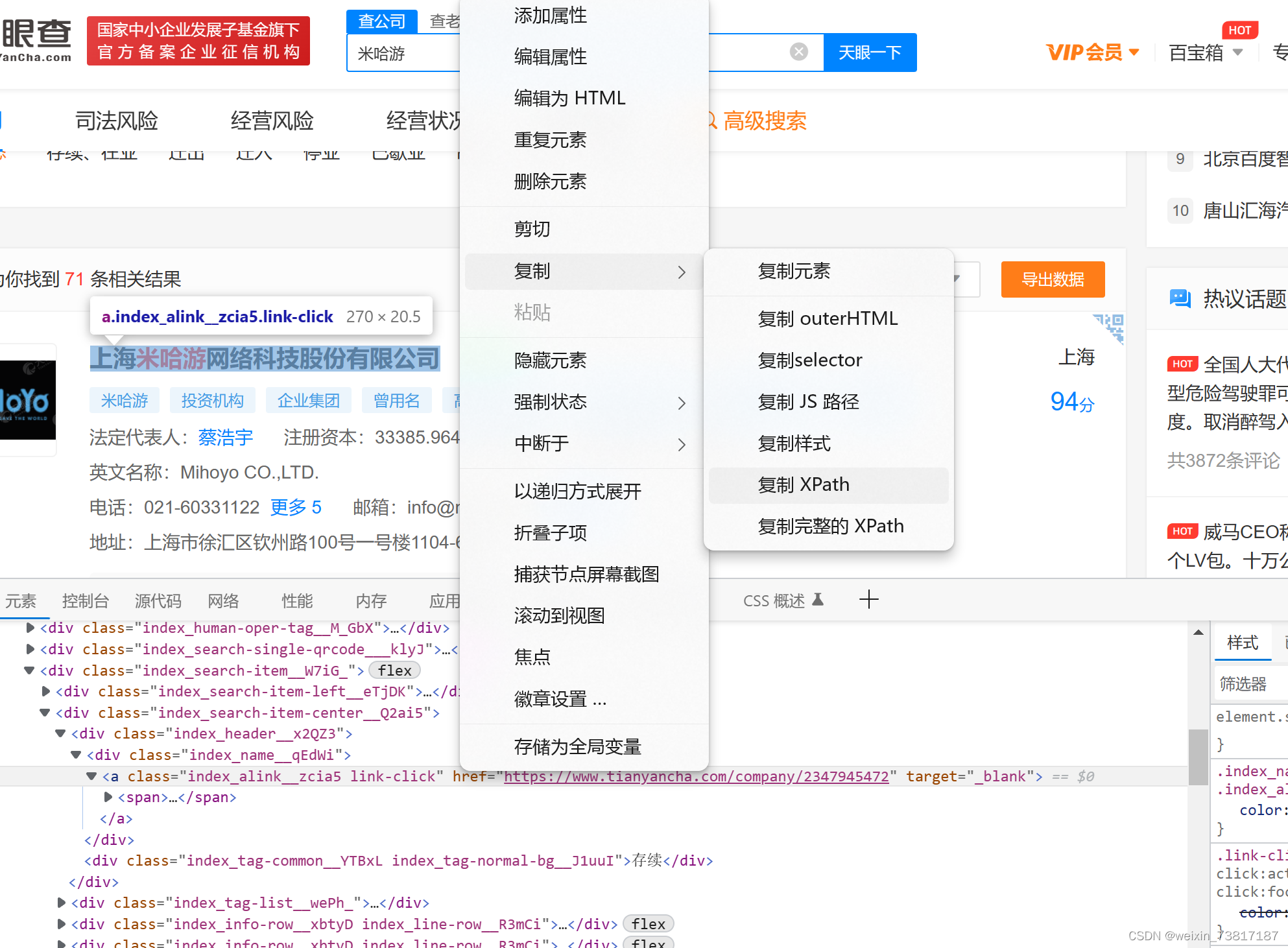
Task: Collapse the index_search-item__W7iG_ div node
Action: [29, 670]
